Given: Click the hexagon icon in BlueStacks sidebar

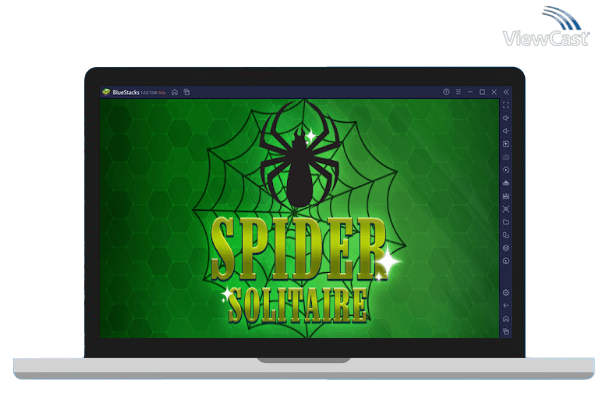Looking at the screenshot, I should coord(506,248).
